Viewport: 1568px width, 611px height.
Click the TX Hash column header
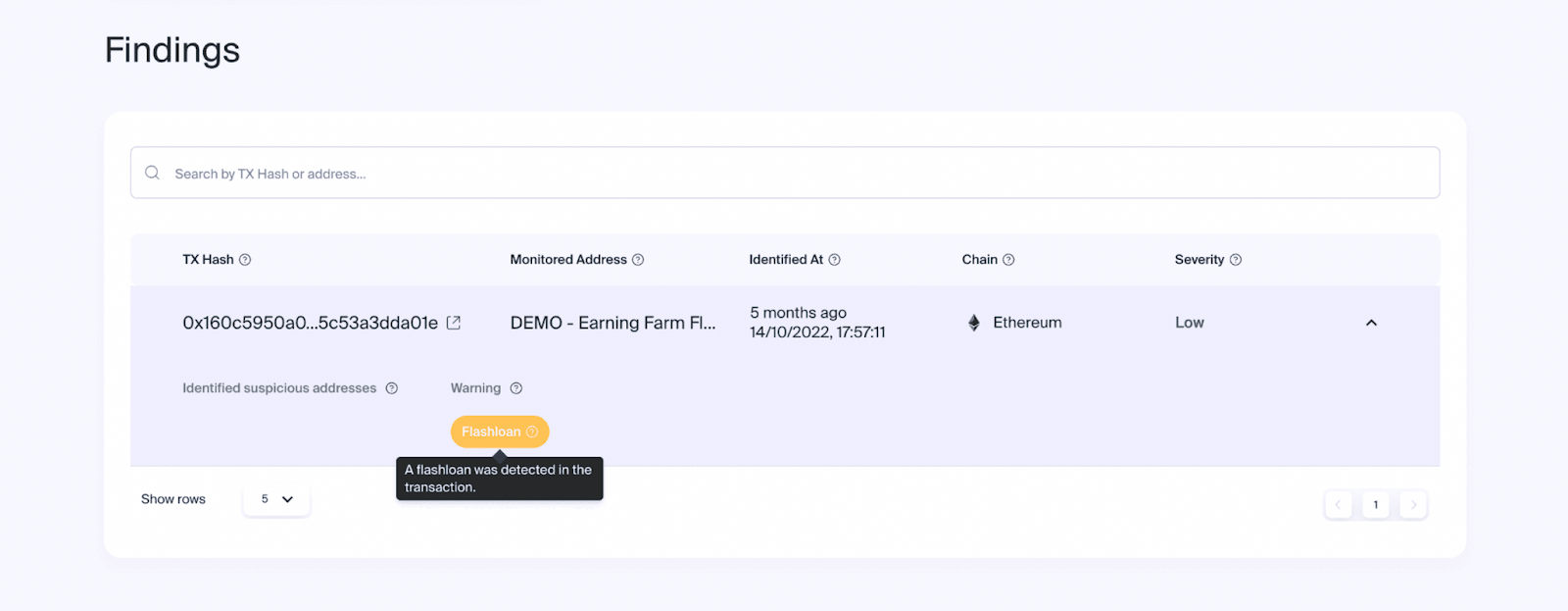coord(208,260)
